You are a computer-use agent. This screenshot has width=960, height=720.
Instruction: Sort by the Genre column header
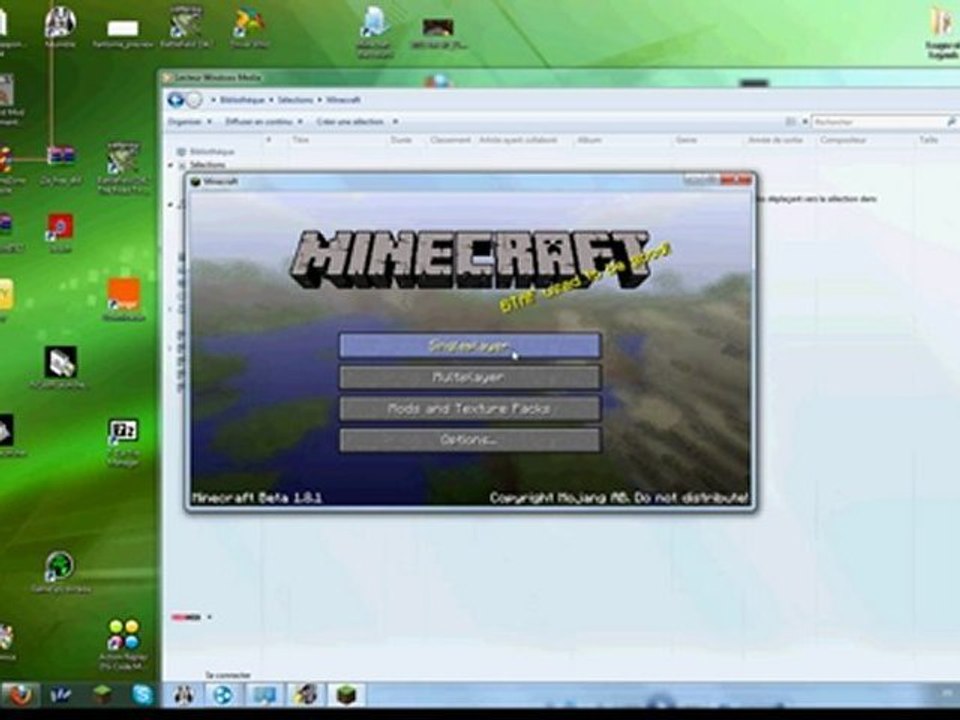point(686,140)
